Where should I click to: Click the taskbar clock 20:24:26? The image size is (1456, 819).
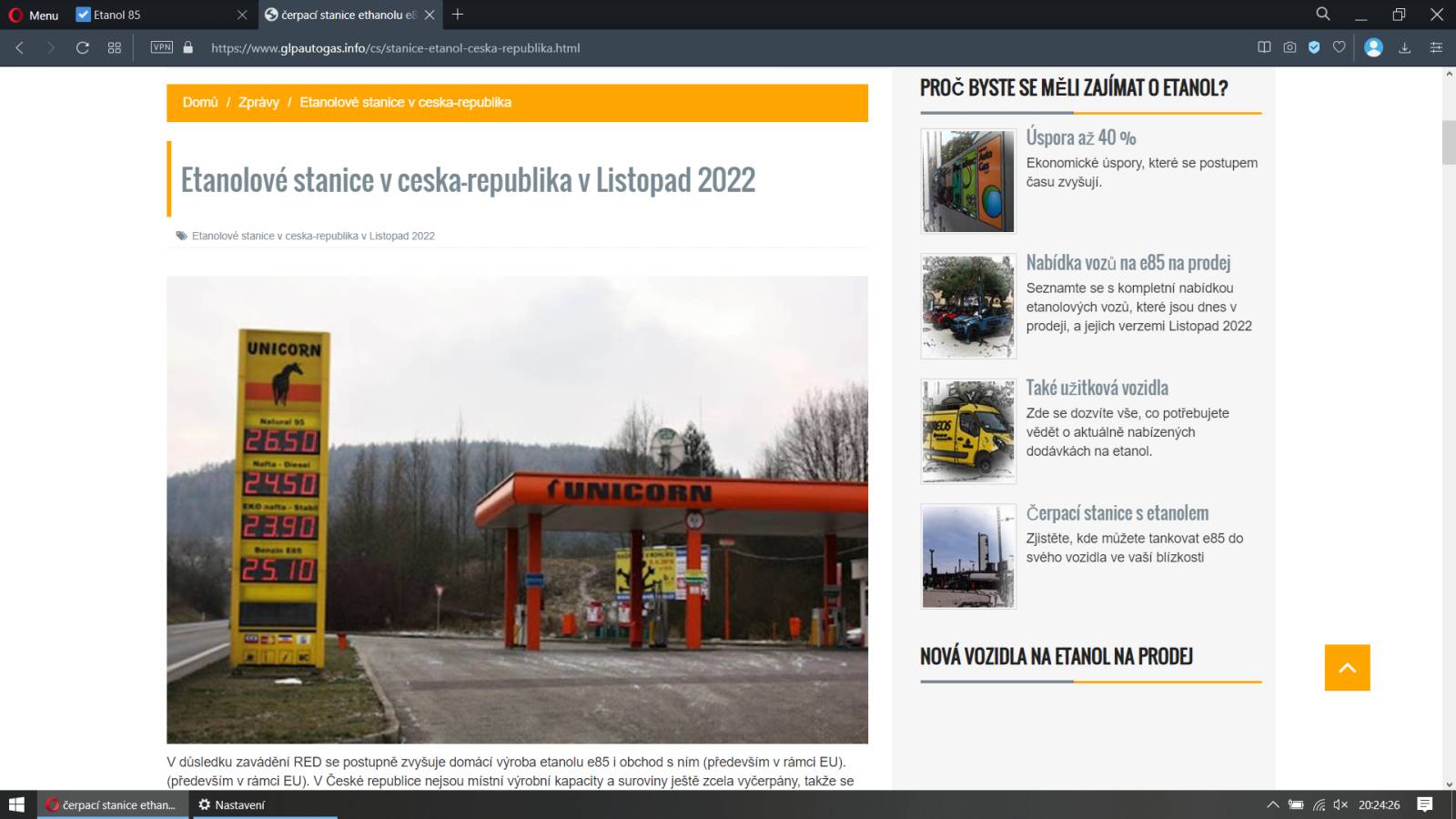[1379, 804]
